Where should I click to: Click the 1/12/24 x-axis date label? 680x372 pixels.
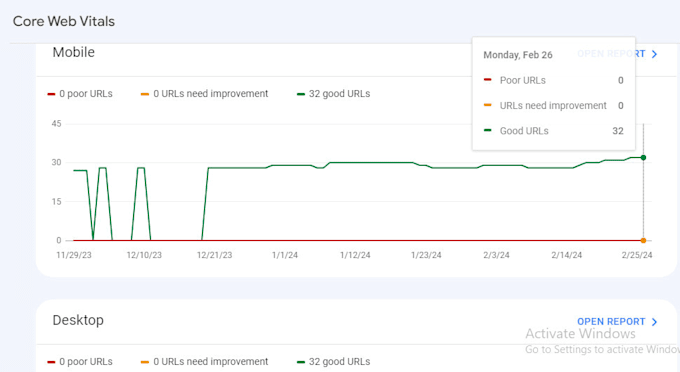tap(355, 255)
